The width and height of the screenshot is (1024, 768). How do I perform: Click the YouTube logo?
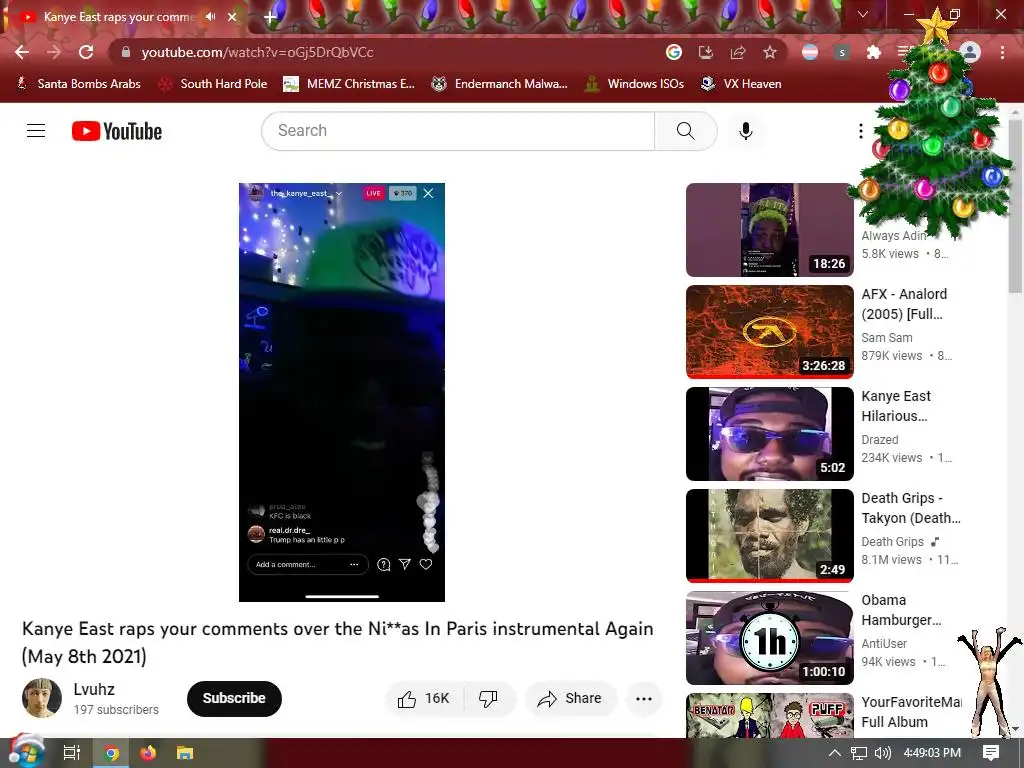pos(117,131)
